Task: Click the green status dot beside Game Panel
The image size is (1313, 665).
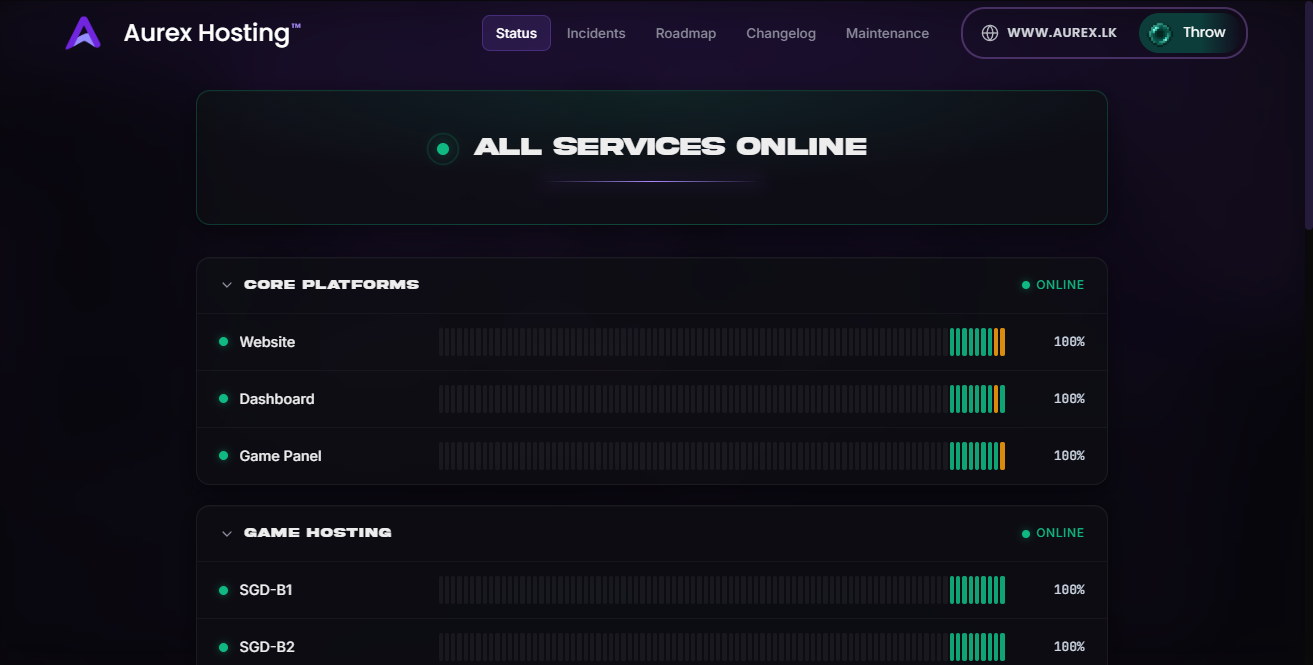Action: click(223, 456)
